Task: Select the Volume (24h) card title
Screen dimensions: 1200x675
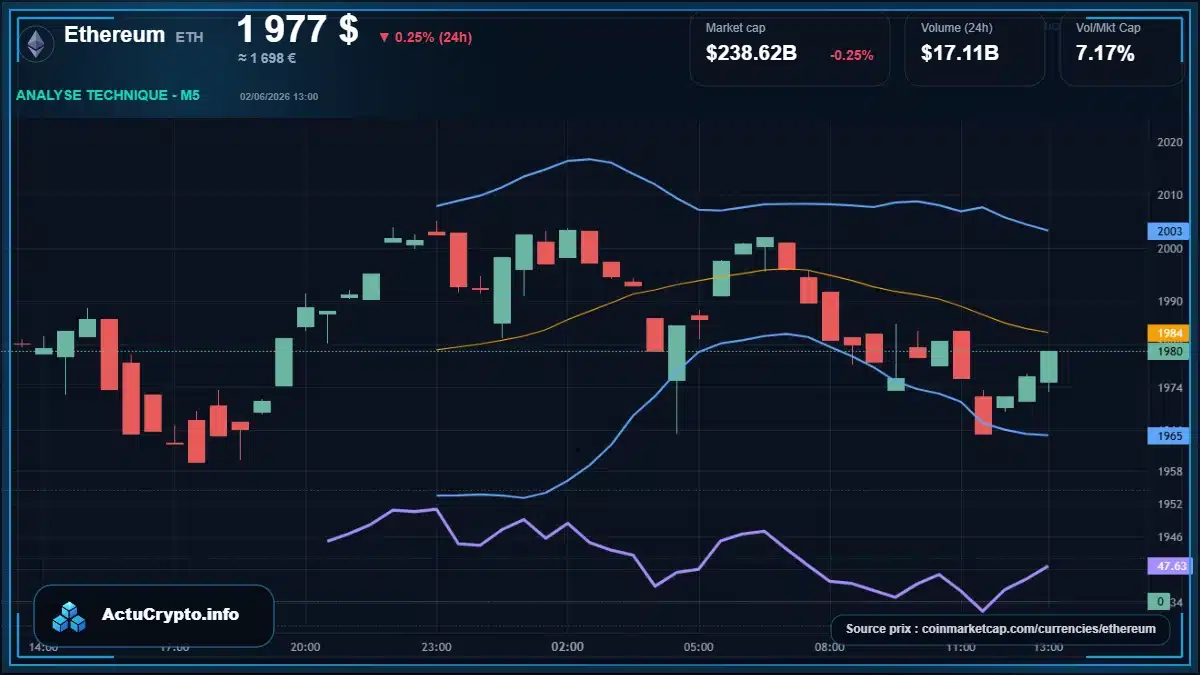Action: tap(955, 28)
